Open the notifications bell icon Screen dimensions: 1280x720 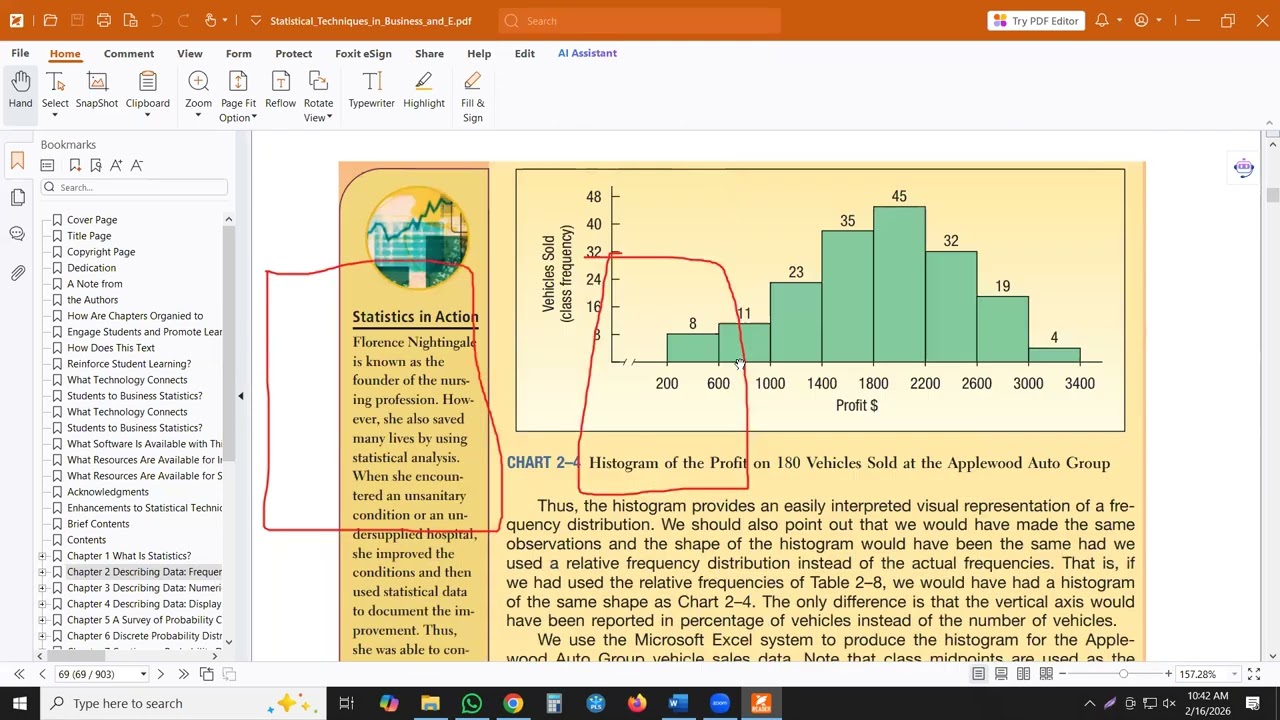[x=1101, y=20]
